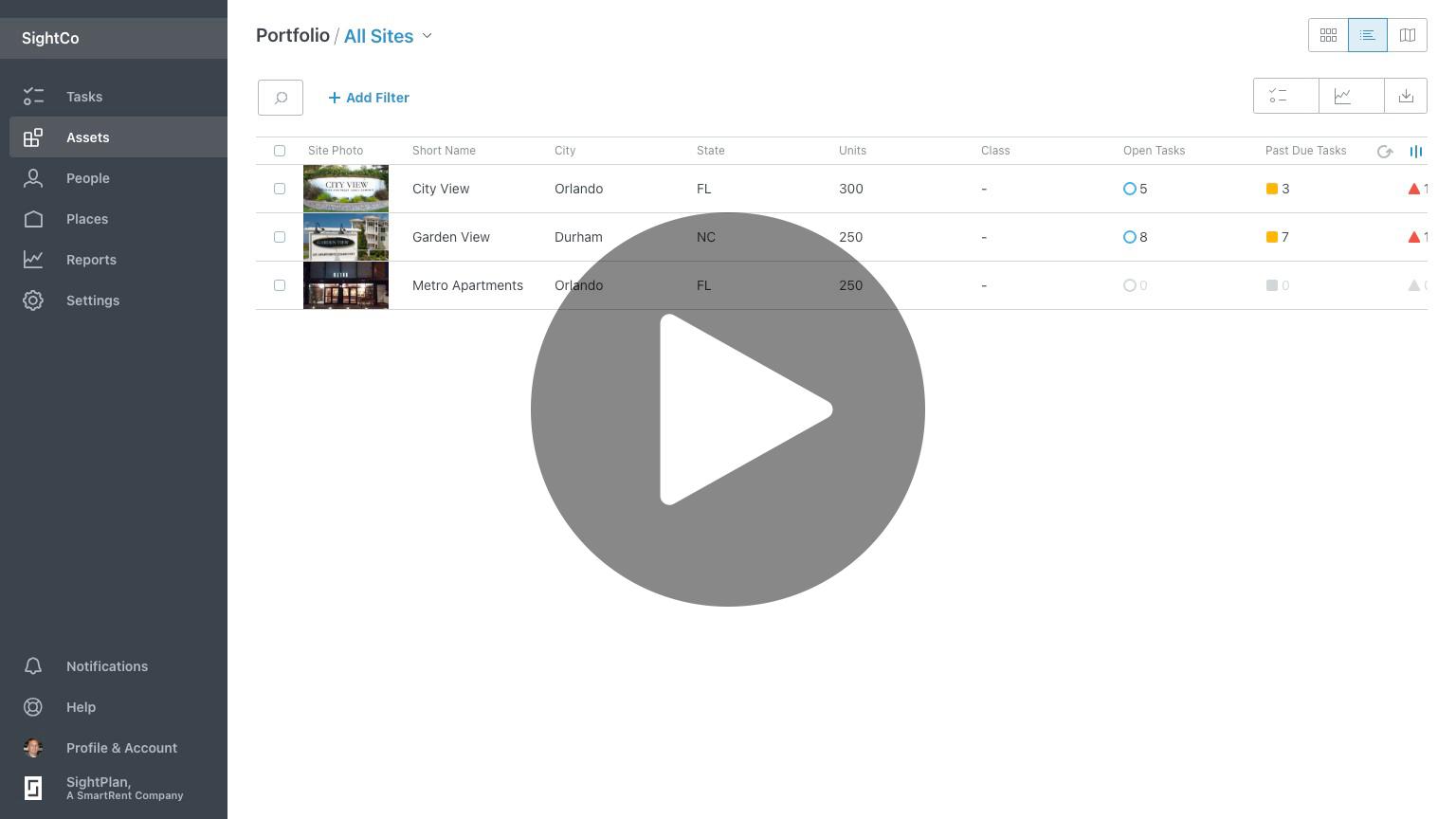
Task: Check the select-all header checkbox
Action: click(x=280, y=151)
